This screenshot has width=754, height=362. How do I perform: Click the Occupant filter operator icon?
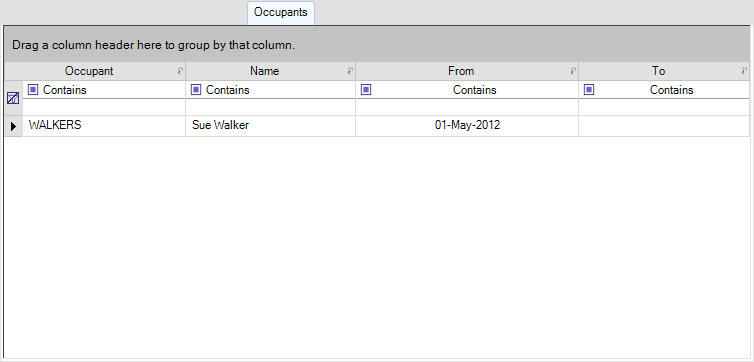coord(33,89)
